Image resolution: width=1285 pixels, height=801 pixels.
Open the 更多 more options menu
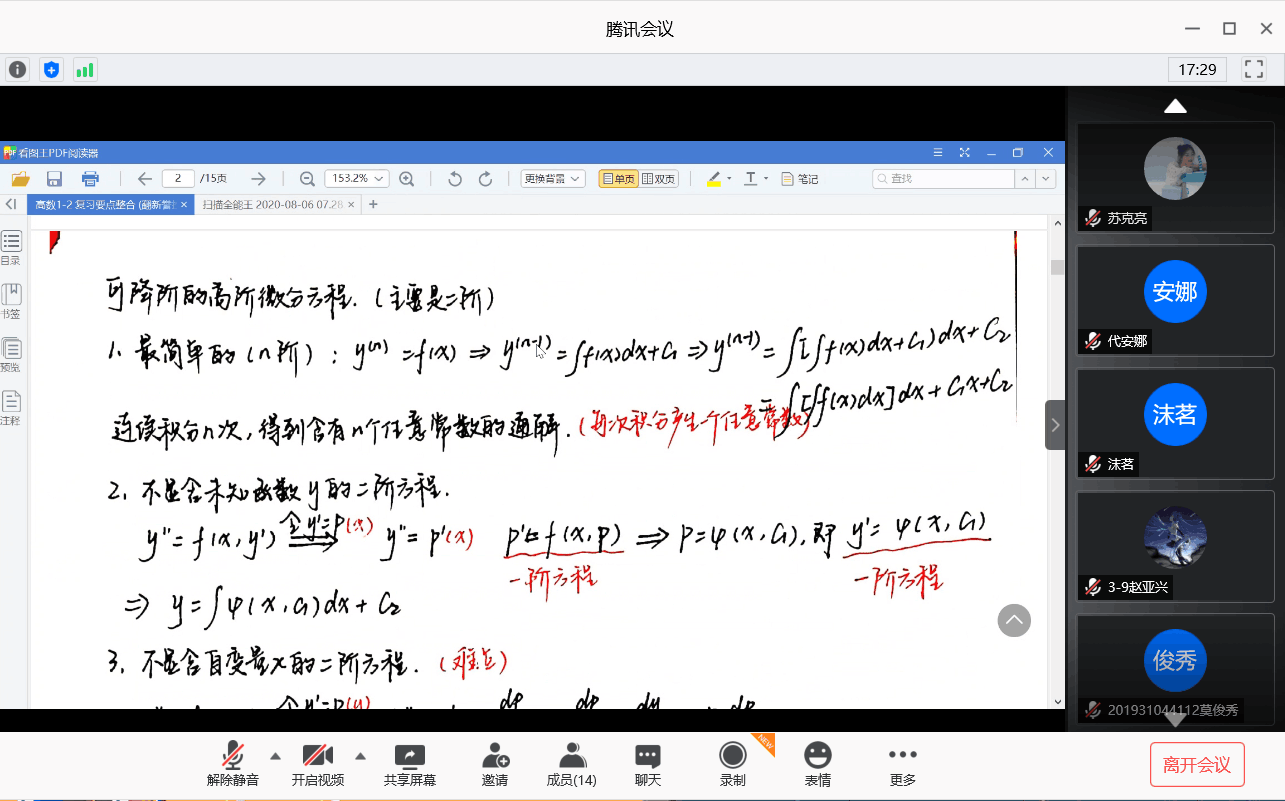(902, 764)
